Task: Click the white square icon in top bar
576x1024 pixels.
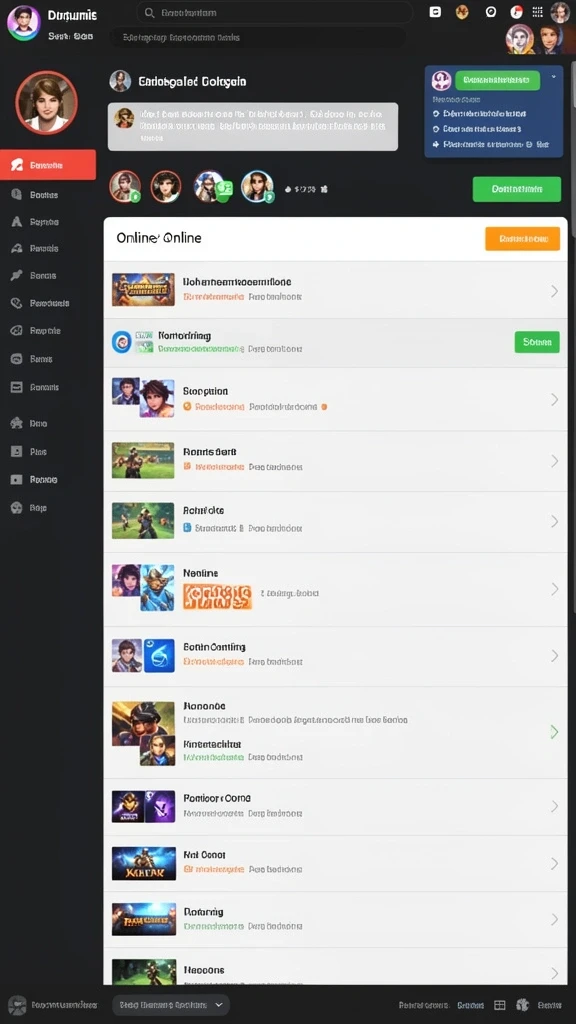Action: point(435,12)
